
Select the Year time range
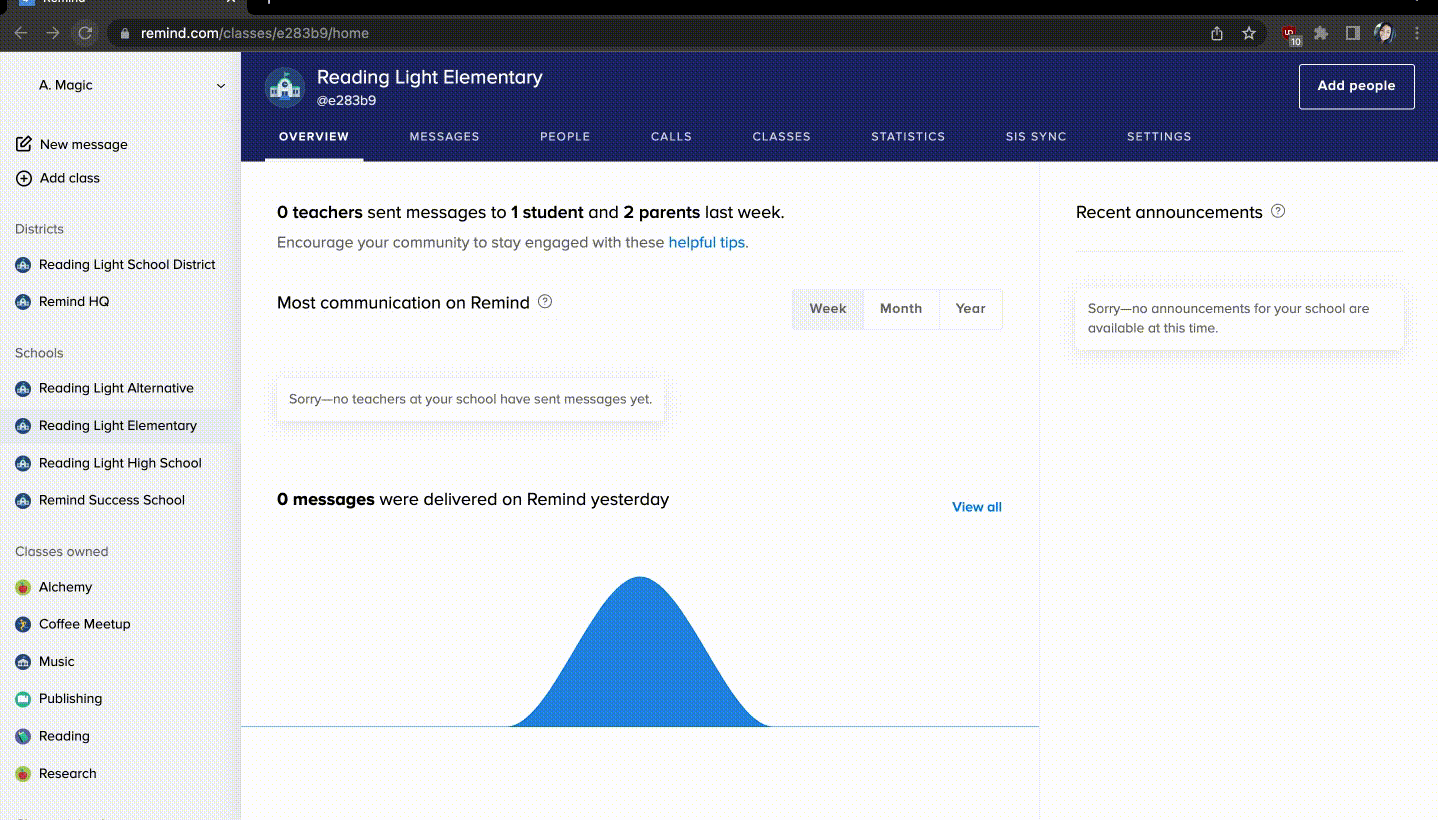point(970,309)
